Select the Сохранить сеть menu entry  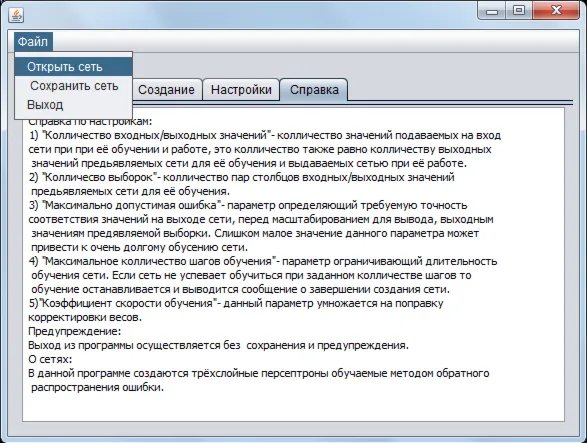point(73,86)
